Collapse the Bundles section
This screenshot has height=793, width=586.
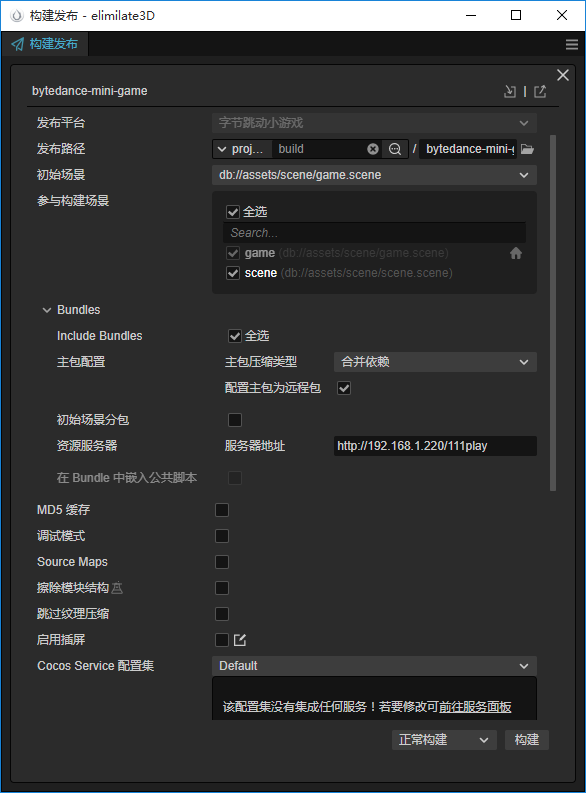click(x=47, y=310)
